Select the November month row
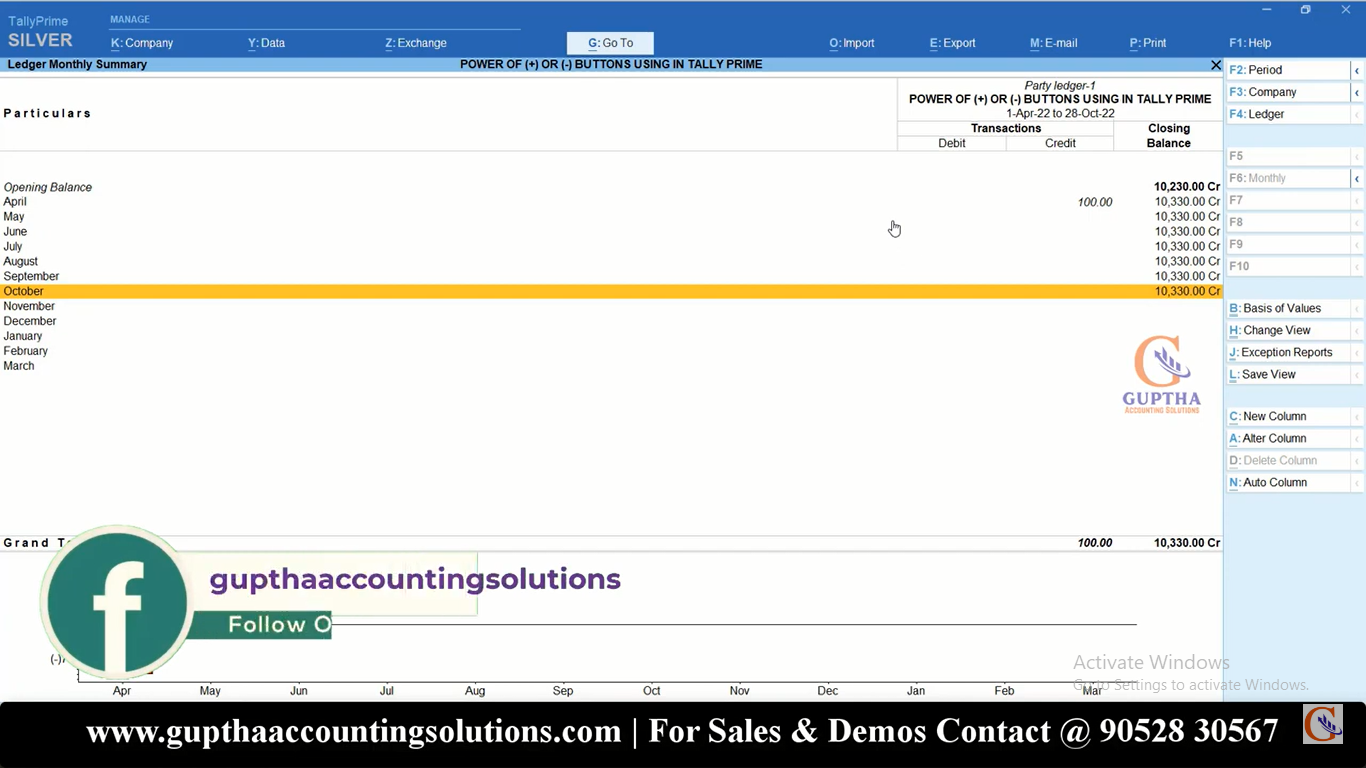 [x=611, y=307]
